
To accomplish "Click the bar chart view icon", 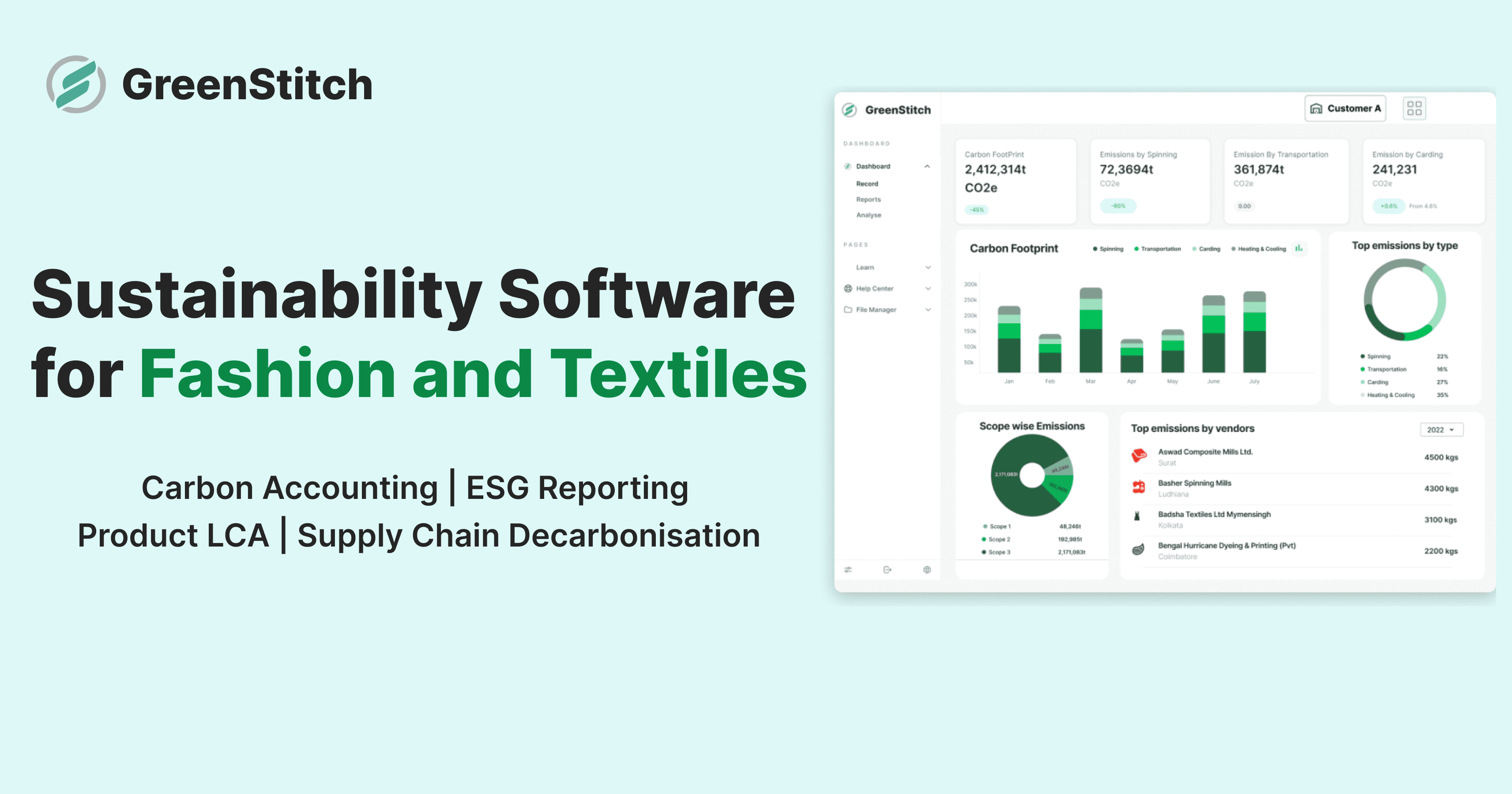I will coord(1299,248).
